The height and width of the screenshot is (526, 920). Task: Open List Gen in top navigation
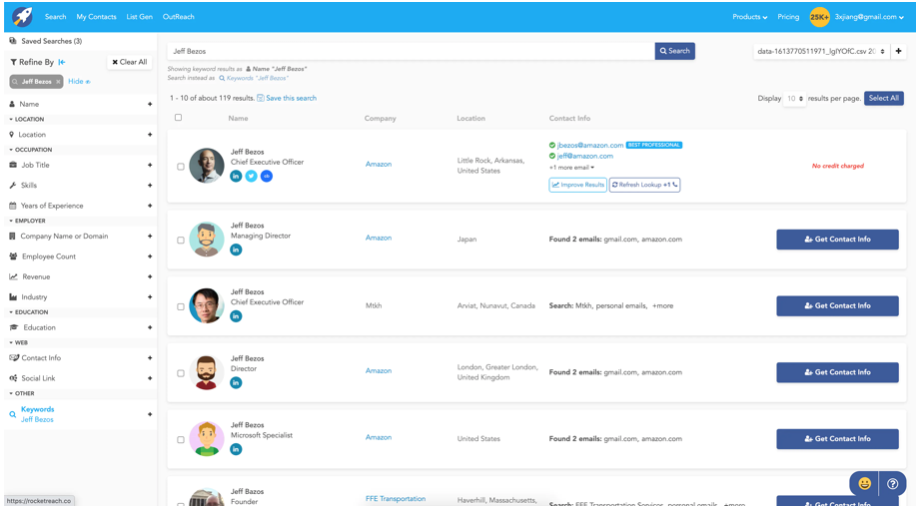140,17
